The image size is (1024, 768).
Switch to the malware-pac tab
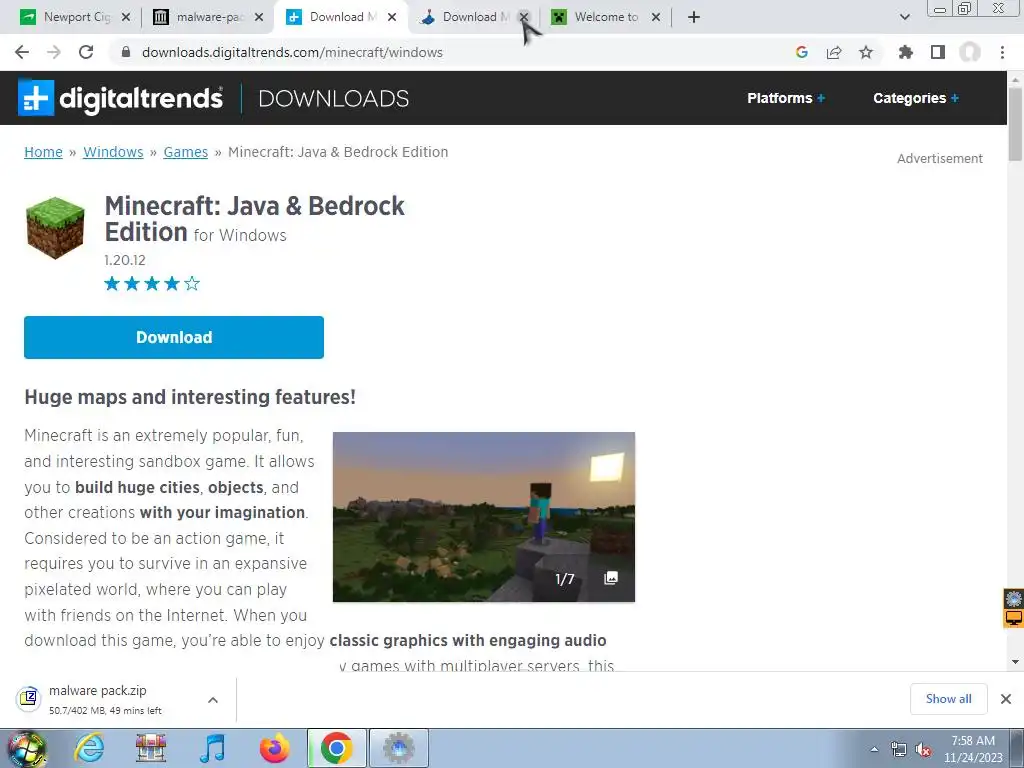coord(209,17)
